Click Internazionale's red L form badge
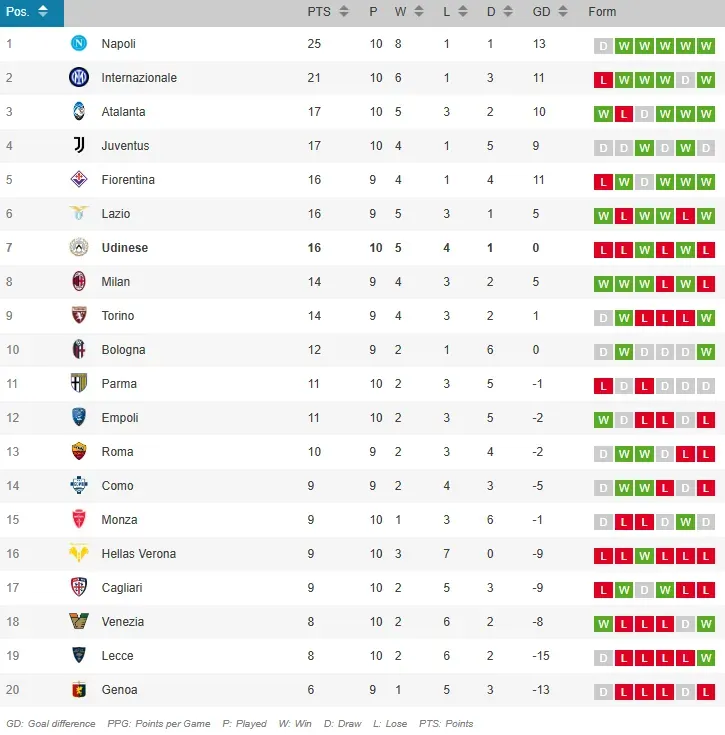This screenshot has height=735, width=725. click(x=603, y=79)
